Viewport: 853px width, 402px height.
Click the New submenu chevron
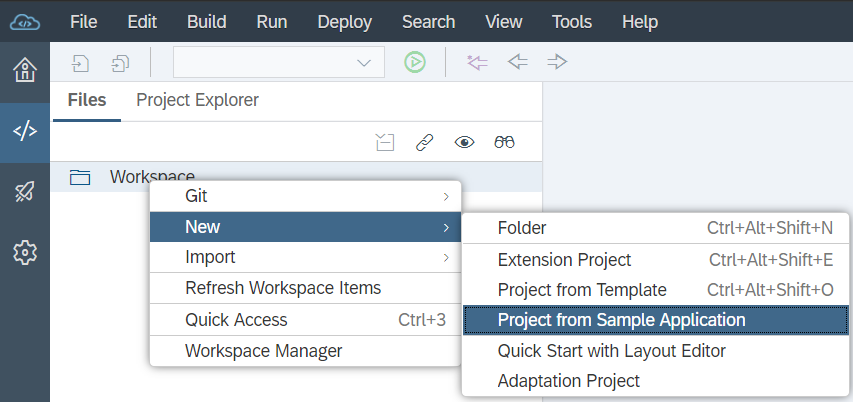pos(446,227)
